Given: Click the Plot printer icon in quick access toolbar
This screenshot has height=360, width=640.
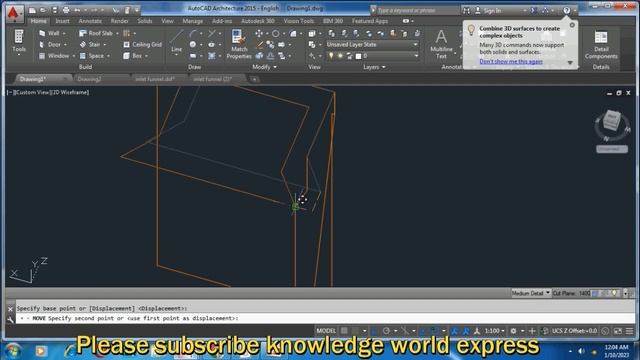Looking at the screenshot, I should pyautogui.click(x=66, y=10).
